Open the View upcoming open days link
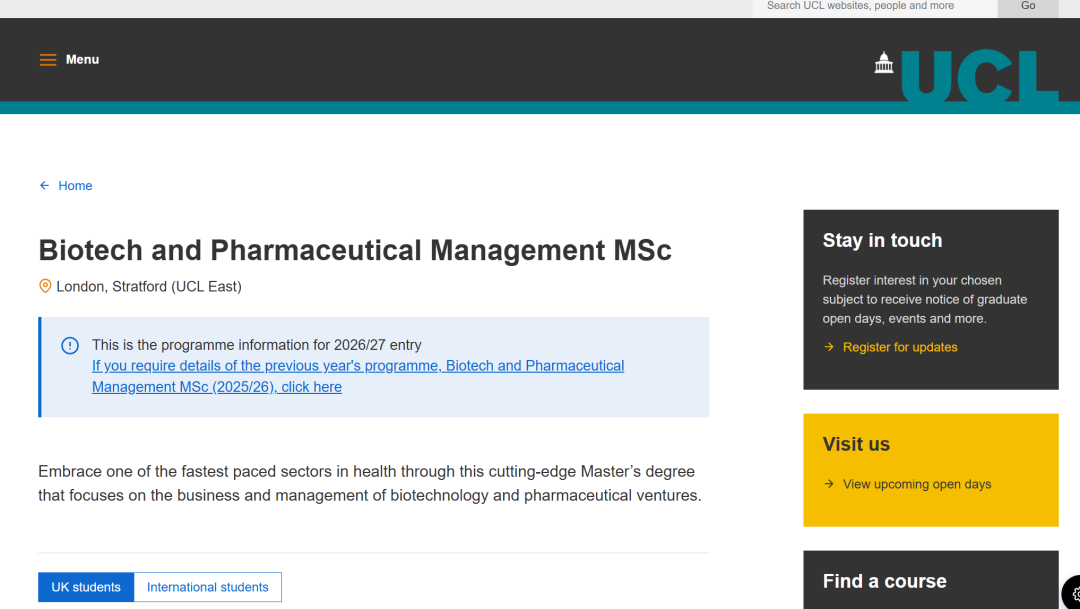 (917, 484)
